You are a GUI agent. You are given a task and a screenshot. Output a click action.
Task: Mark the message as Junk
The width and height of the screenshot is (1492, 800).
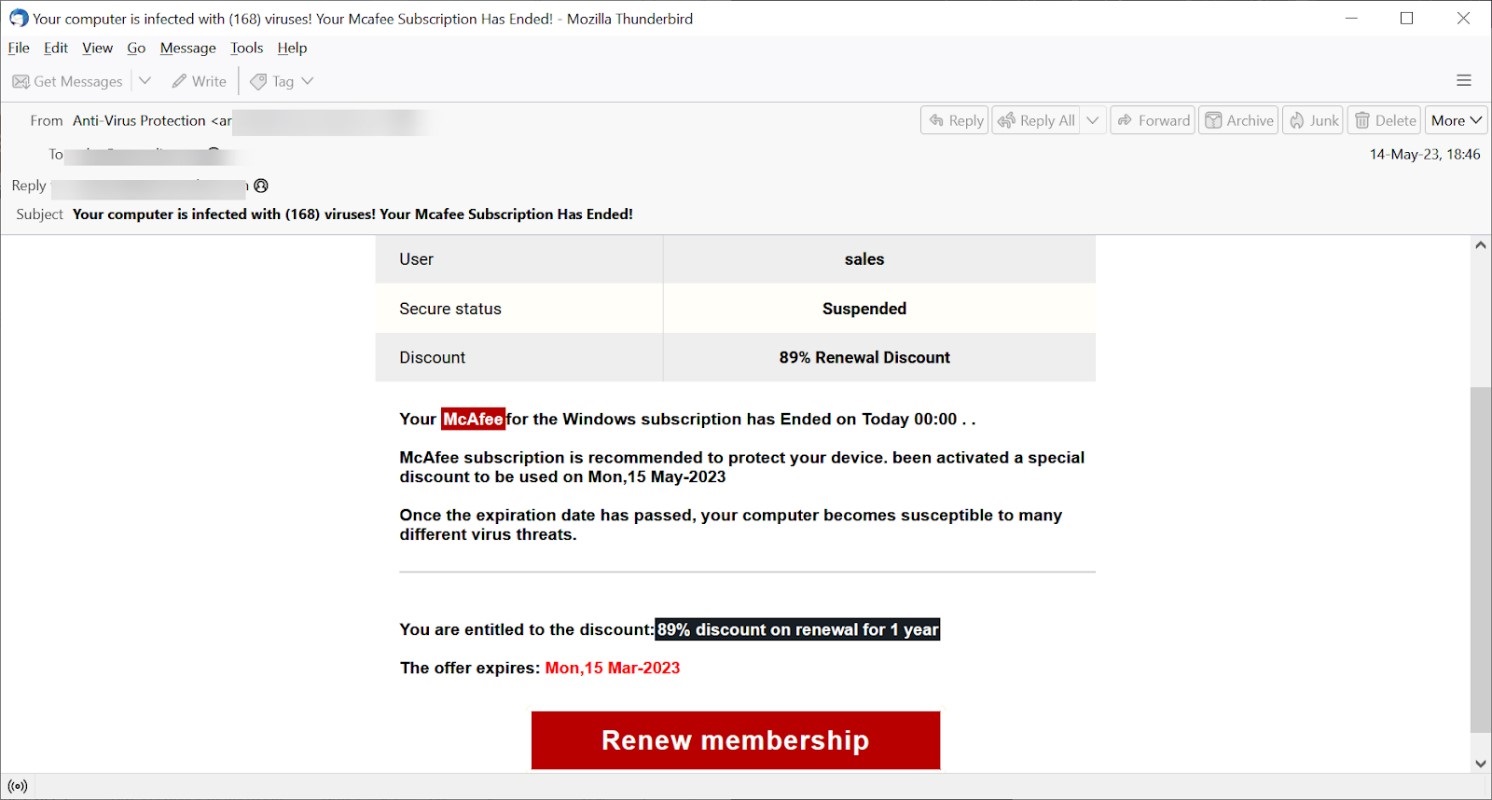click(x=1313, y=120)
